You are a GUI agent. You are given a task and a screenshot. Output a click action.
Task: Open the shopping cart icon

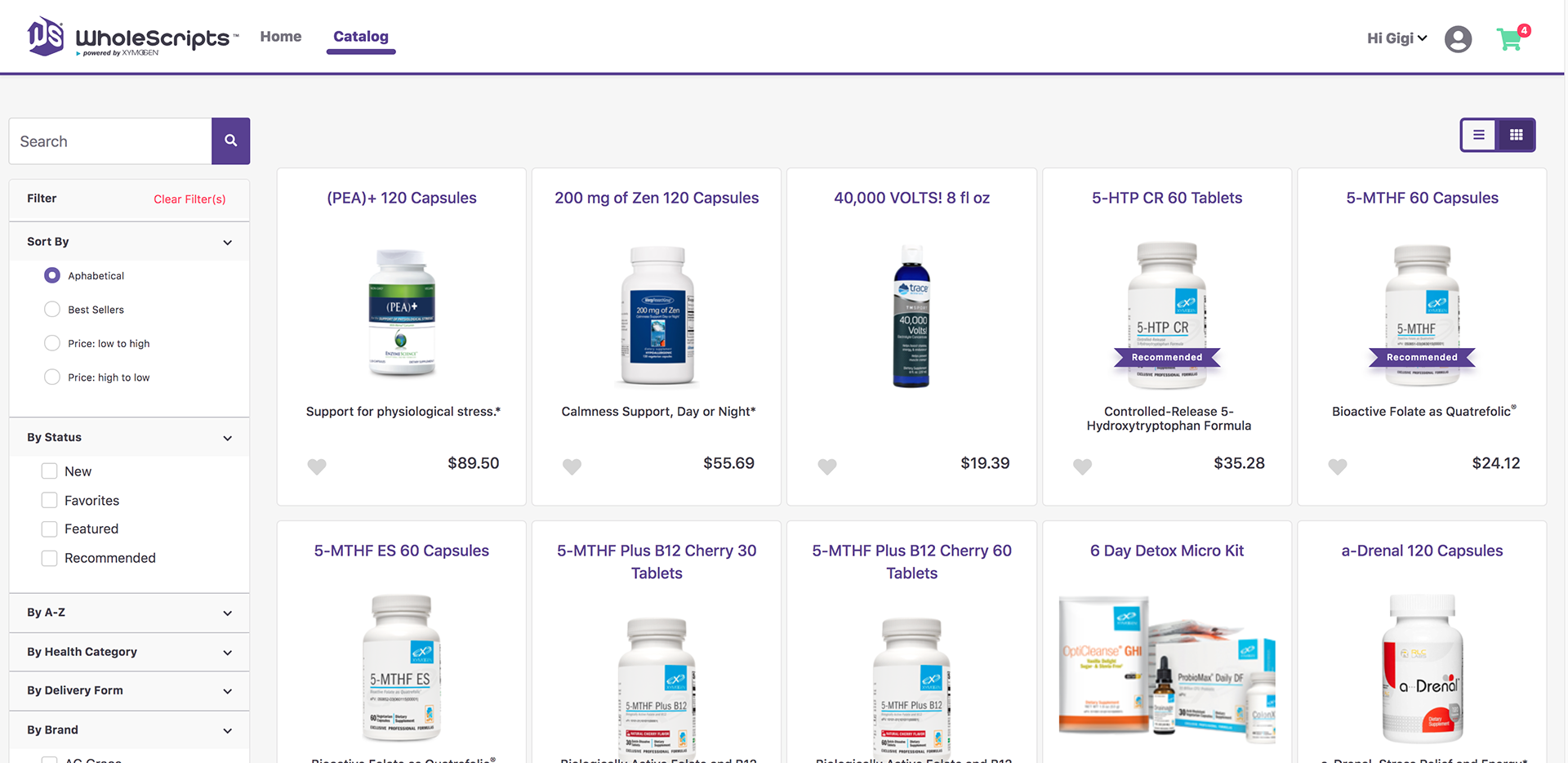pyautogui.click(x=1511, y=38)
